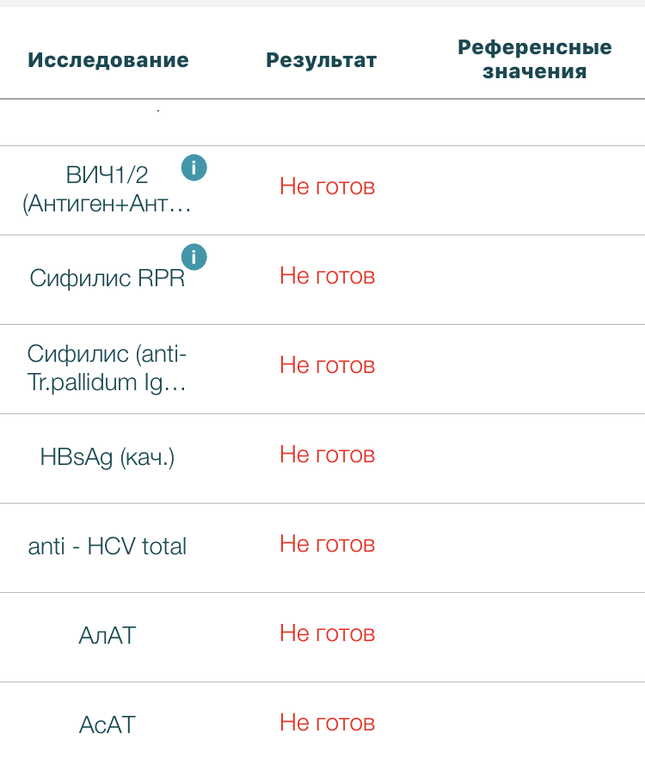645x770 pixels.
Task: Click Не готов result for Сифилис RPR
Action: pyautogui.click(x=327, y=276)
